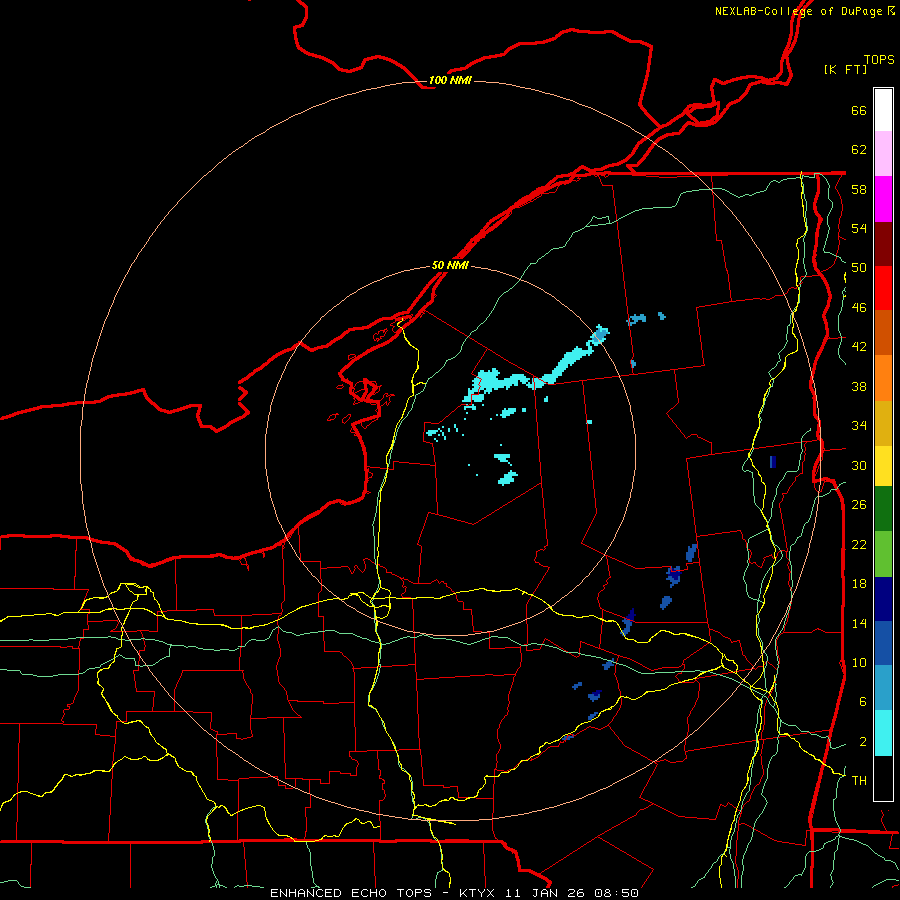Viewport: 900px width, 900px height.
Task: Click the legend value 6
Action: (863, 702)
